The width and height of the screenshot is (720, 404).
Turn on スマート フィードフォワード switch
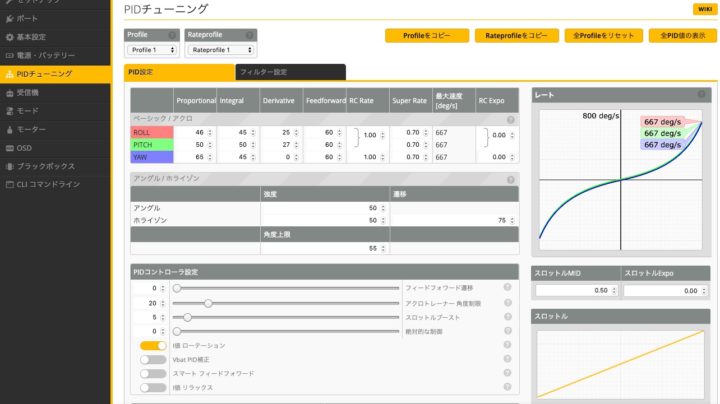pos(153,373)
